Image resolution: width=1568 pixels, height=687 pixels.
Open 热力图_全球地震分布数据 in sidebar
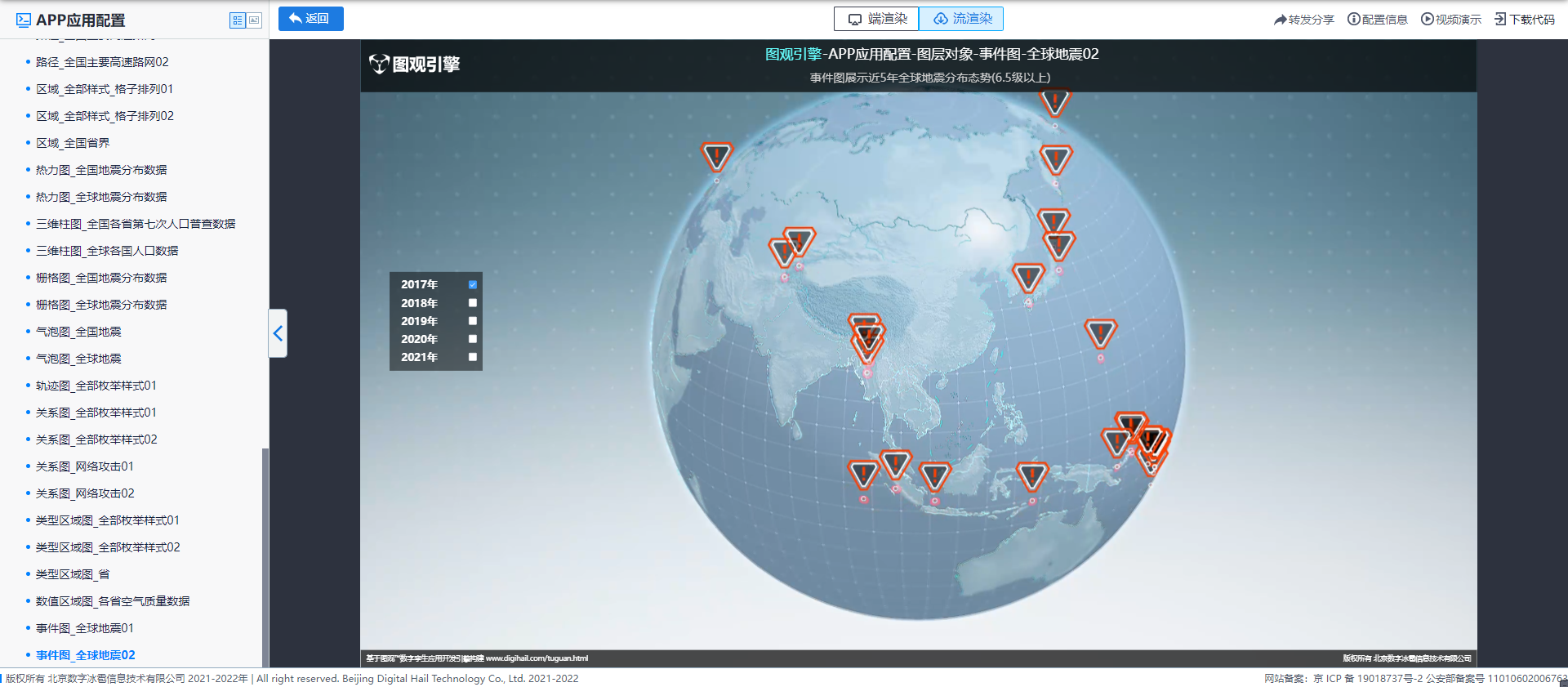[101, 197]
